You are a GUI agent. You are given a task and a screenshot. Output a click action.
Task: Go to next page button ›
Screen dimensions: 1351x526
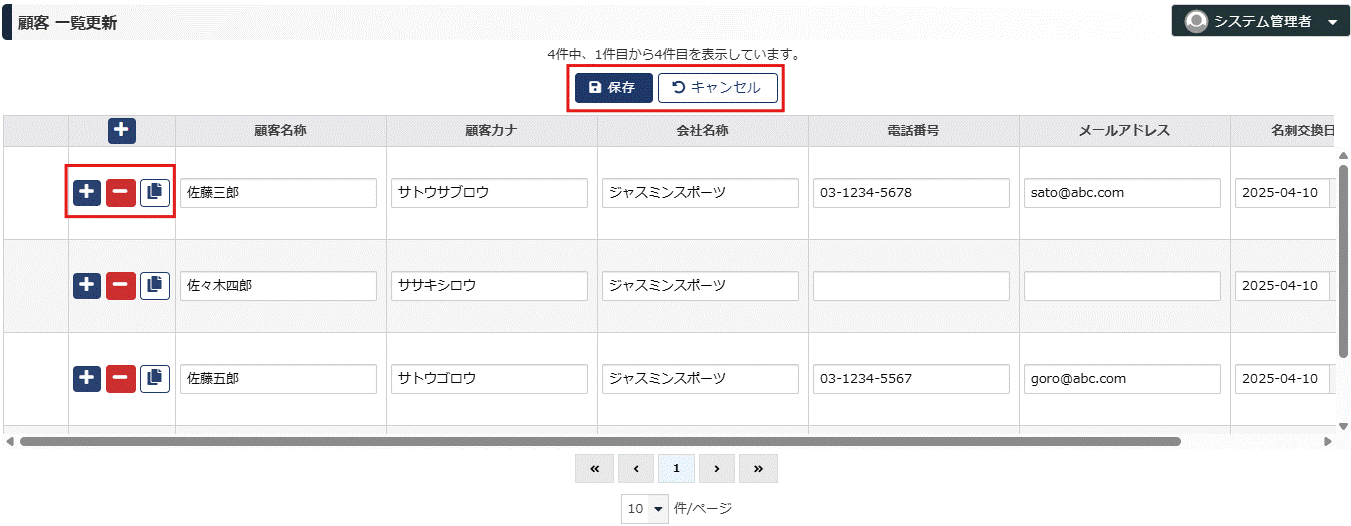[x=717, y=468]
